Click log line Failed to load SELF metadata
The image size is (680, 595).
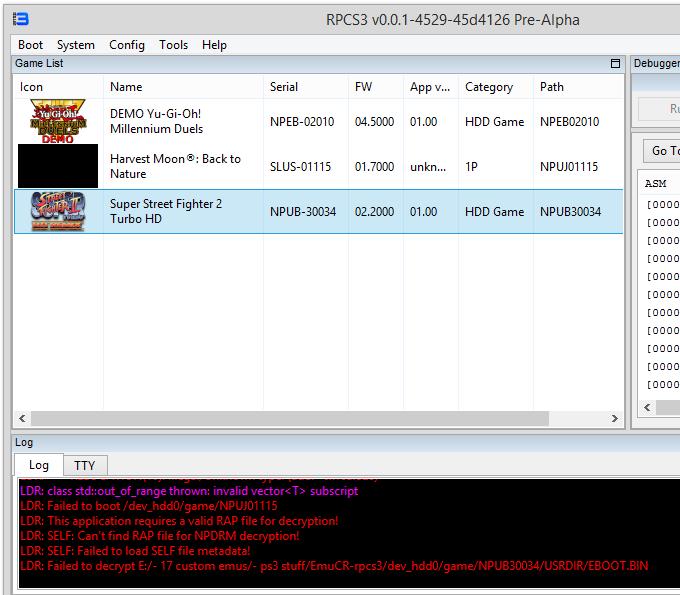(x=135, y=551)
